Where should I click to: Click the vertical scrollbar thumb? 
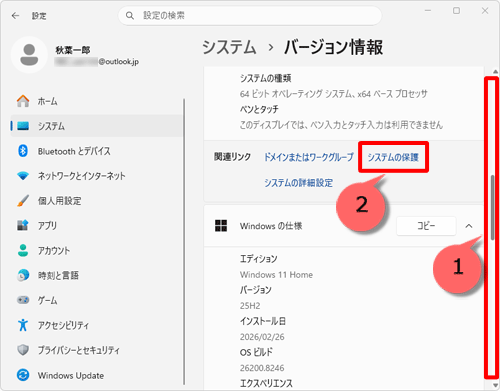coord(492,207)
